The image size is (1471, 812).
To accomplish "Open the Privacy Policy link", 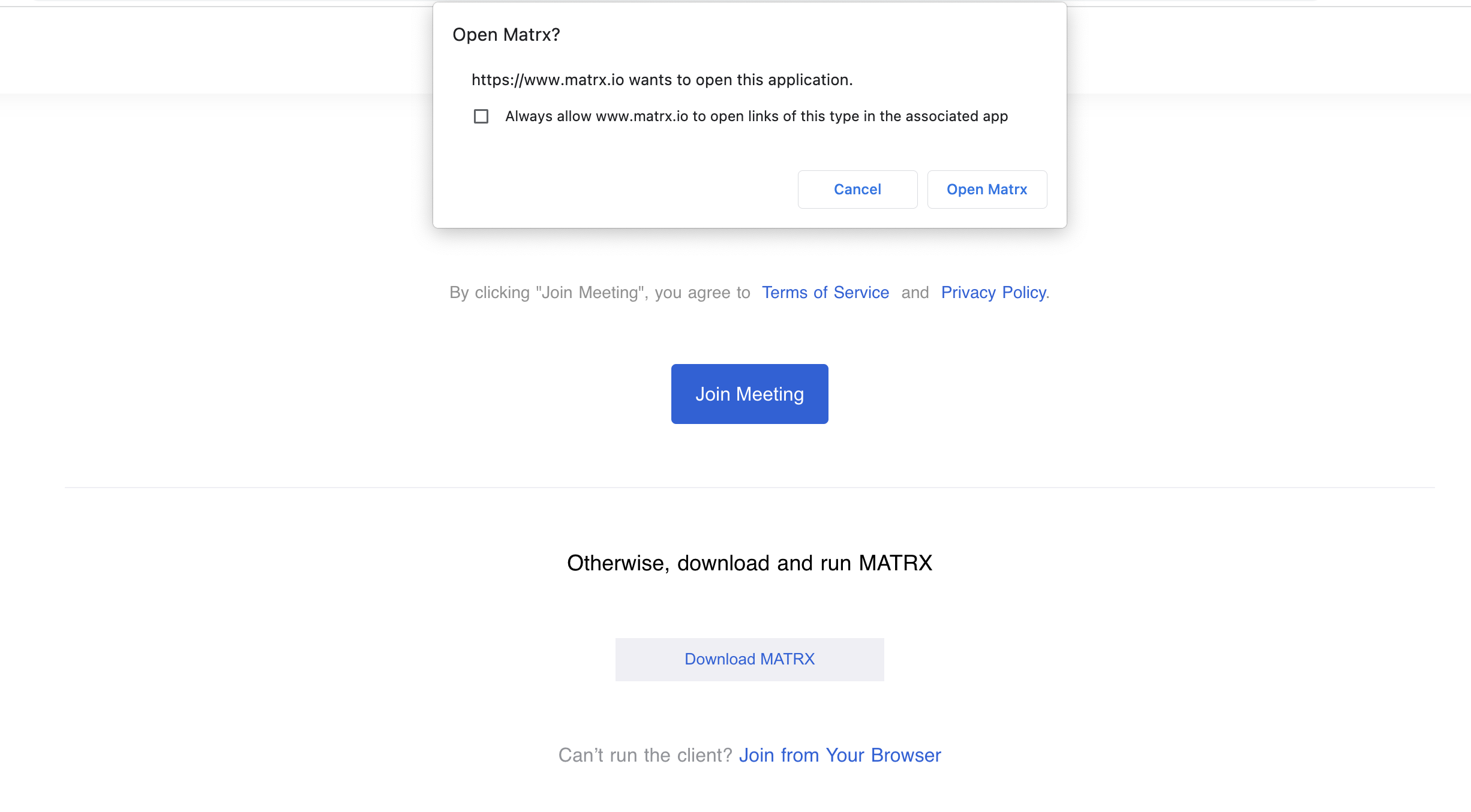I will 993,293.
